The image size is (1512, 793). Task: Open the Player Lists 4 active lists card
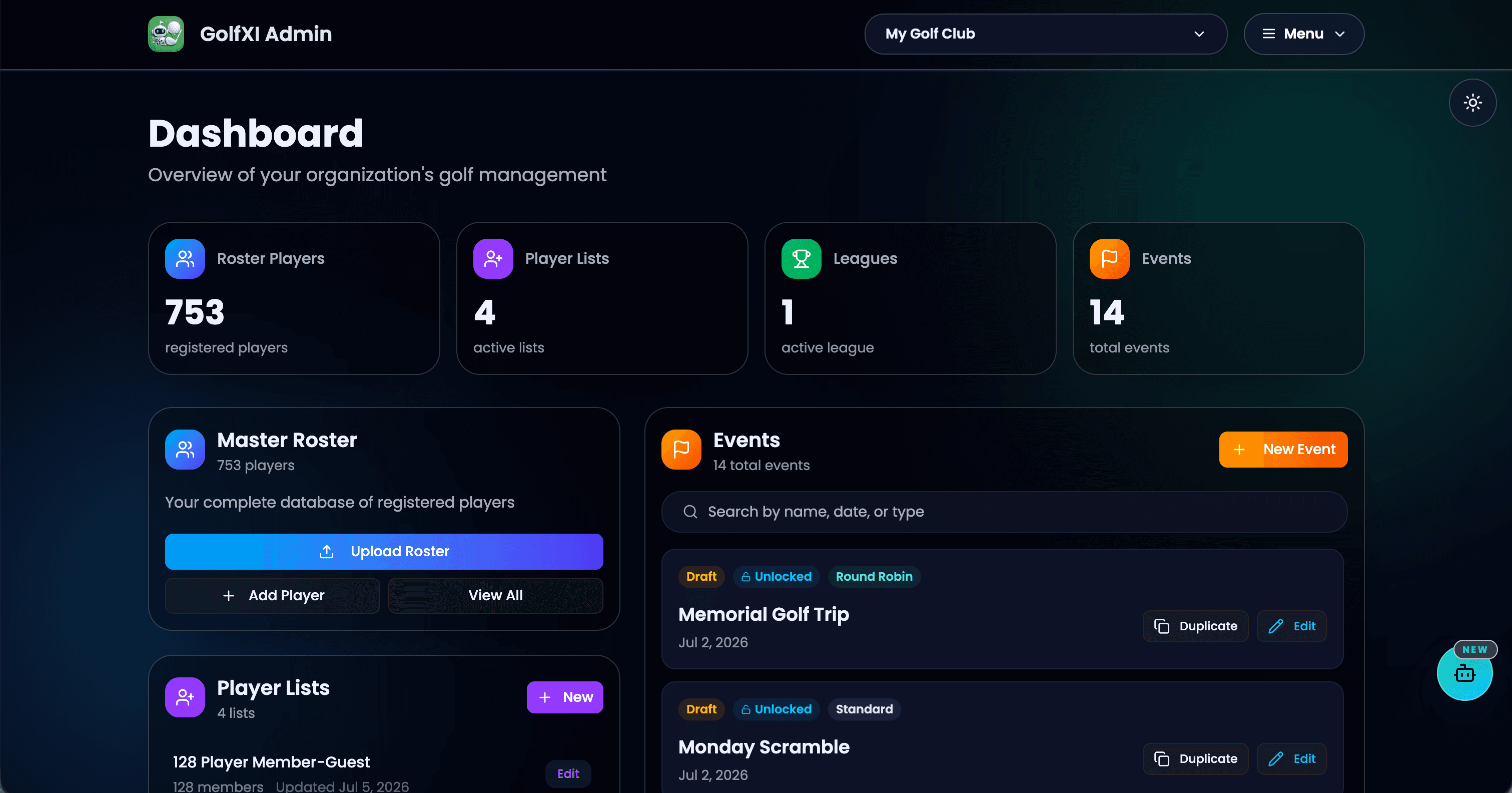point(602,298)
